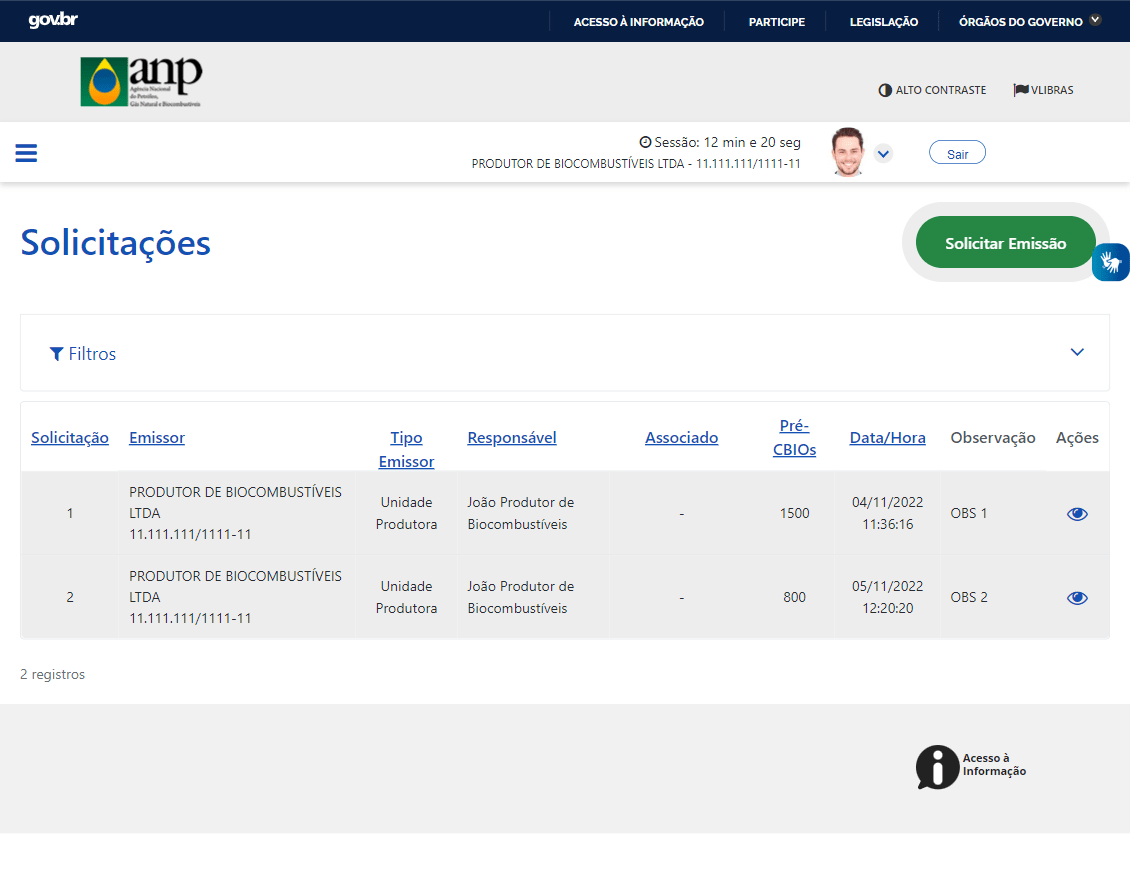Enable VLibras in the header
The image size is (1130, 870).
point(1043,90)
